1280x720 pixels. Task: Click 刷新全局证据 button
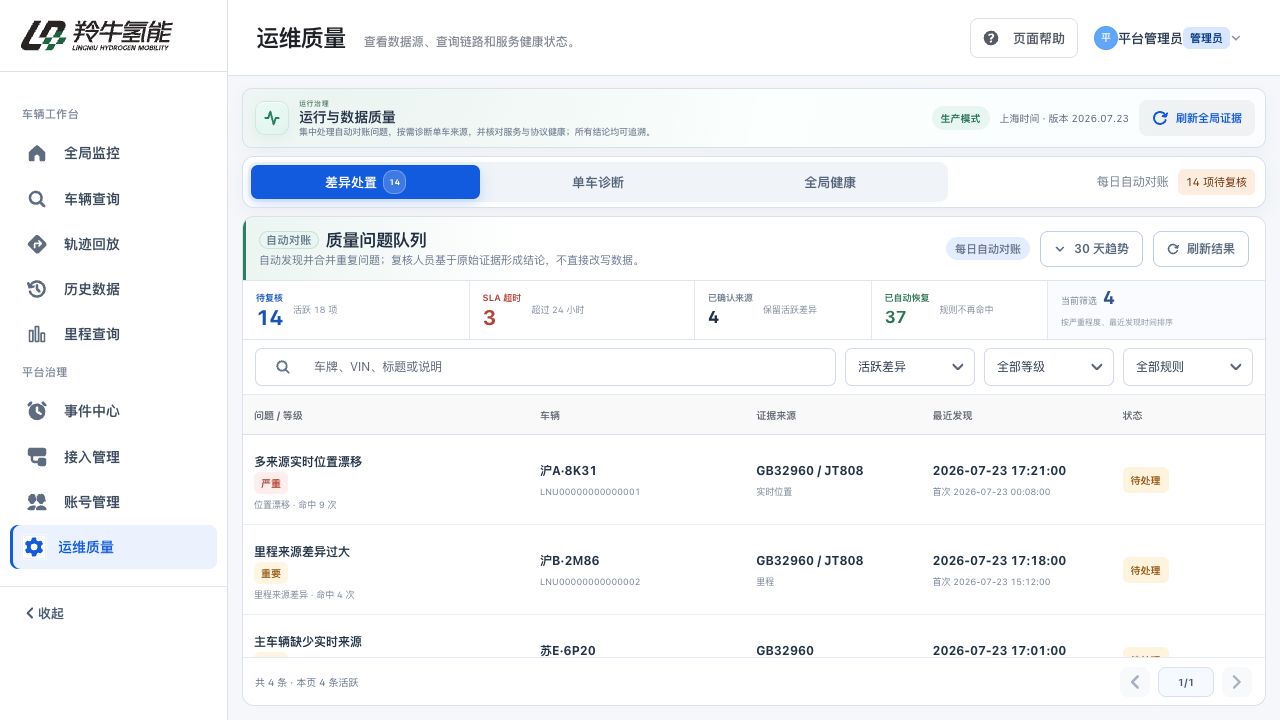click(x=1197, y=118)
